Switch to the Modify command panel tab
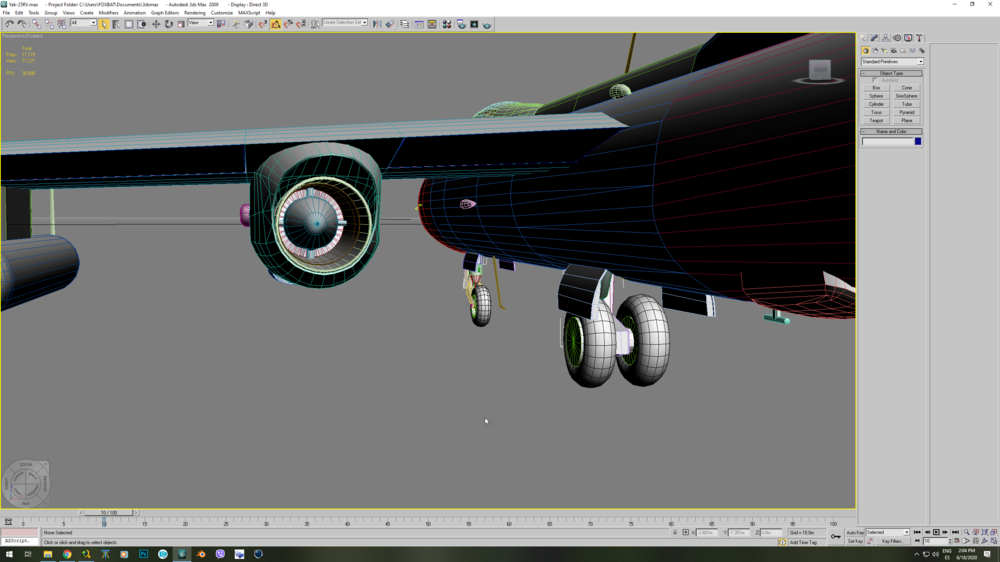The width and height of the screenshot is (1000, 562). pos(874,38)
